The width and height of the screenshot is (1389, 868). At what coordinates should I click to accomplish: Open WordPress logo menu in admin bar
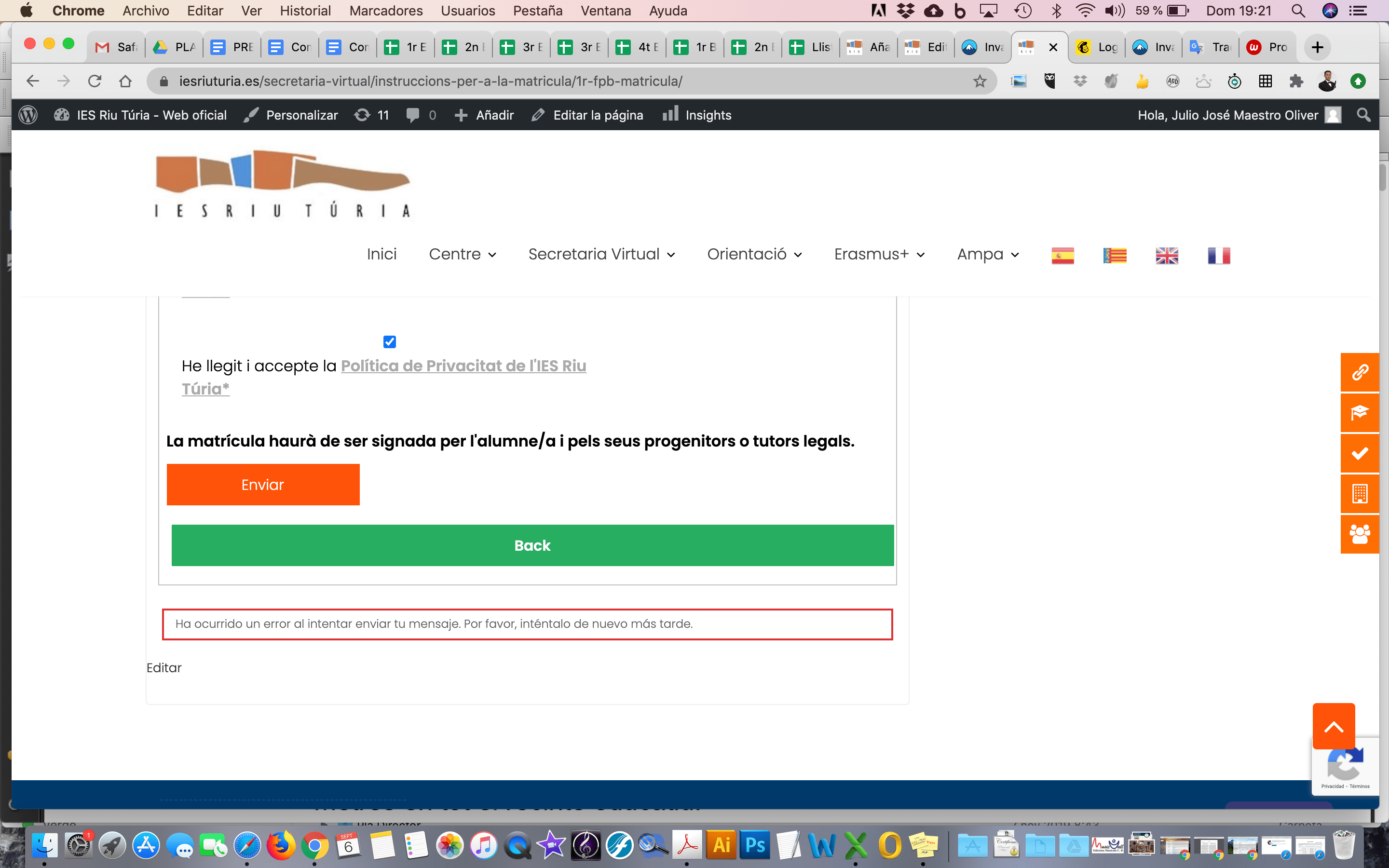(28, 115)
